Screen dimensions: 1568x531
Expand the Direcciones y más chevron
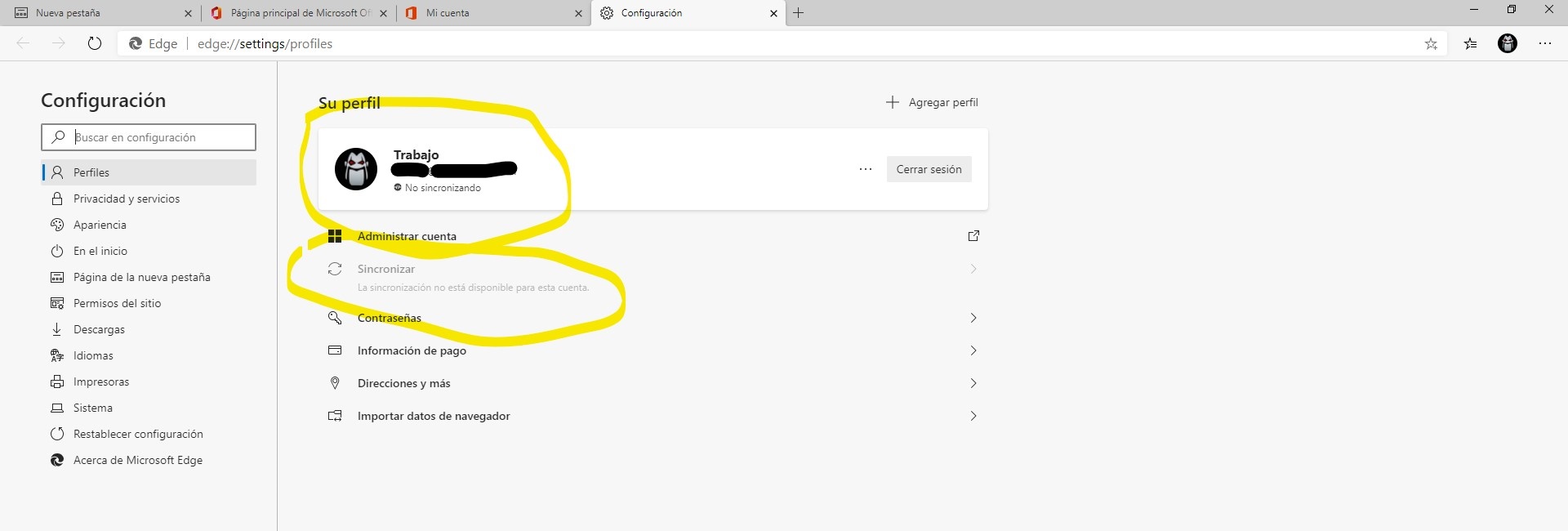[973, 383]
